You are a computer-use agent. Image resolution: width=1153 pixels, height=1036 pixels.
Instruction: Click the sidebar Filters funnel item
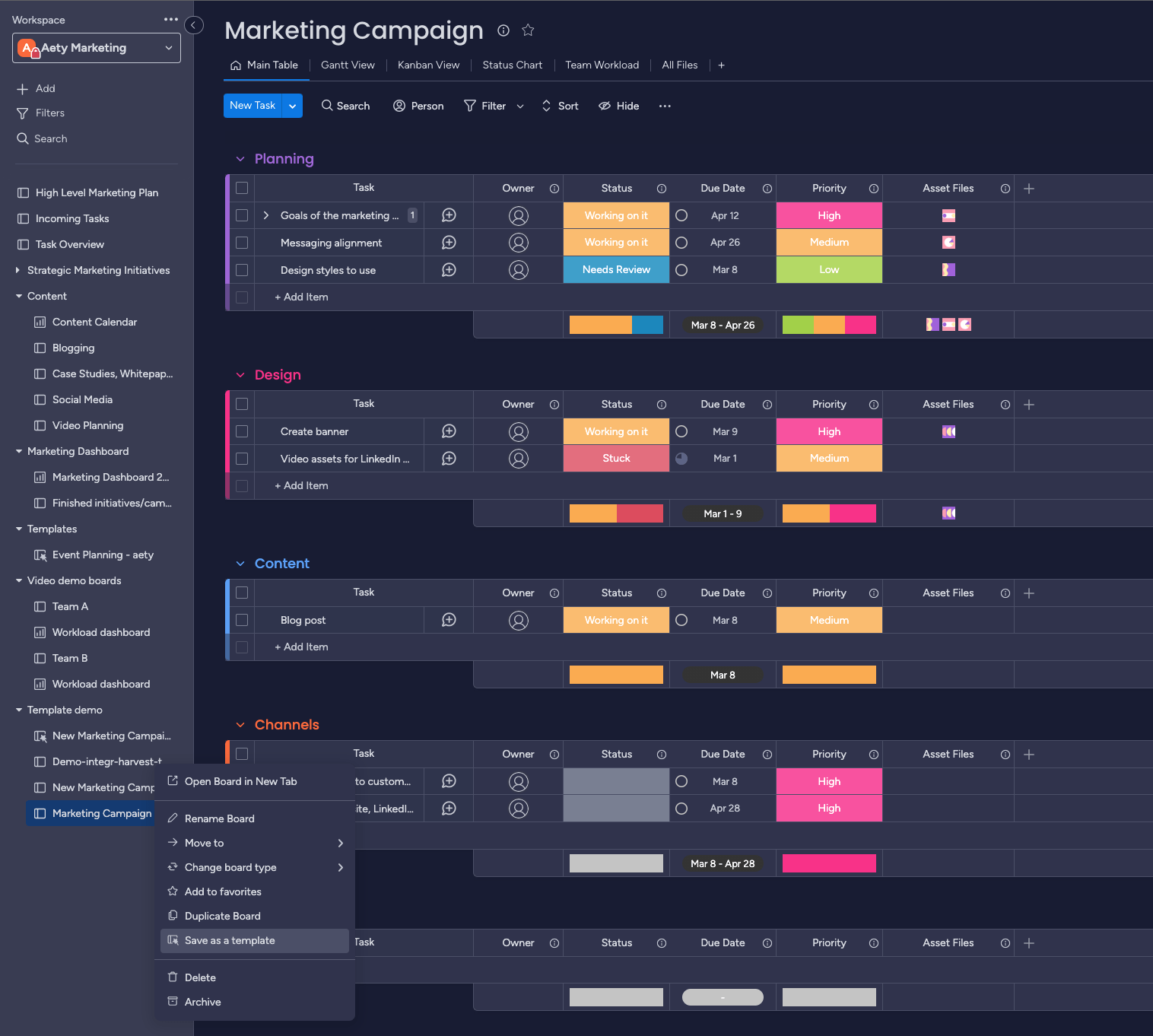click(41, 113)
